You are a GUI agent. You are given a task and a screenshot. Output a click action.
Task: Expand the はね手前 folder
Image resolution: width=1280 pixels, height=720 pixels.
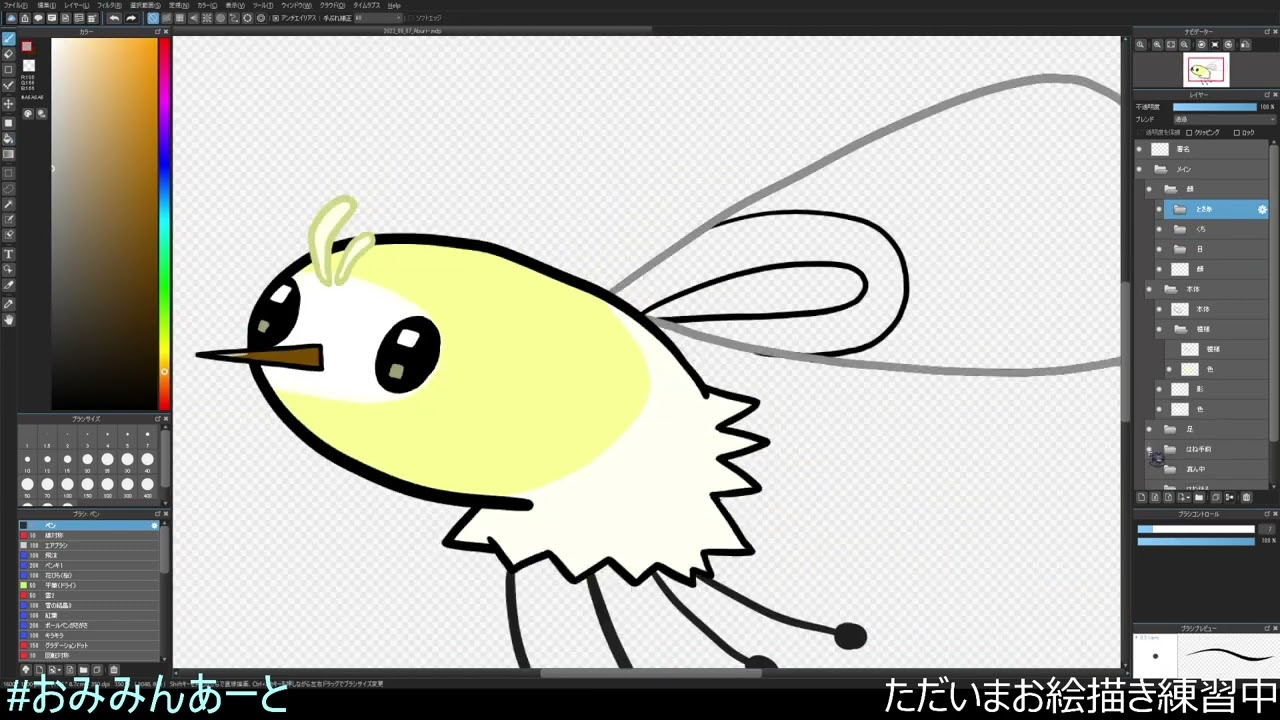point(1170,449)
